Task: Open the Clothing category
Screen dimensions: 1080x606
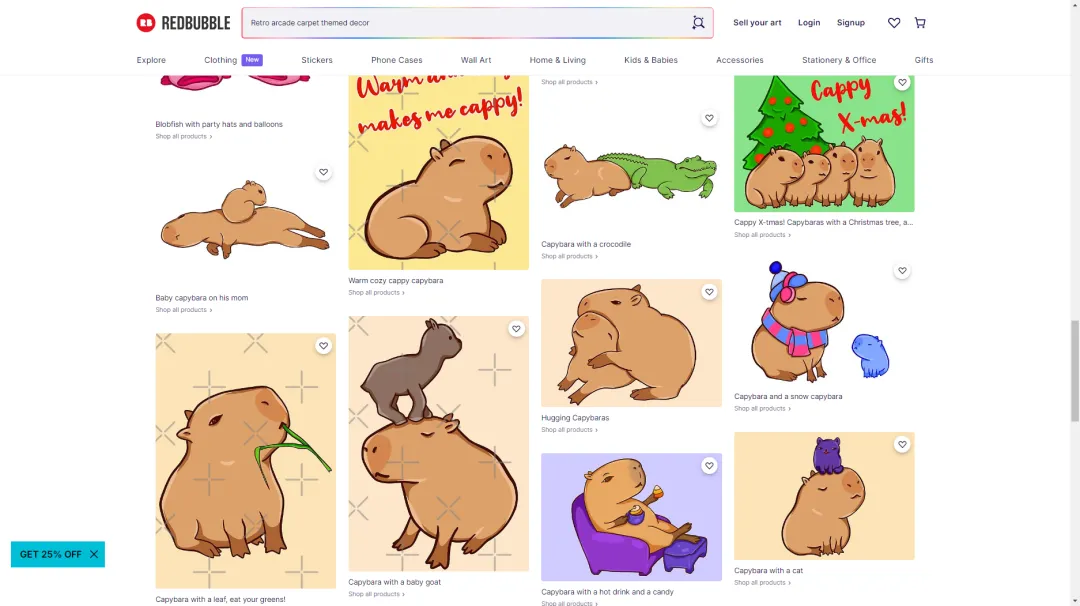Action: [220, 60]
